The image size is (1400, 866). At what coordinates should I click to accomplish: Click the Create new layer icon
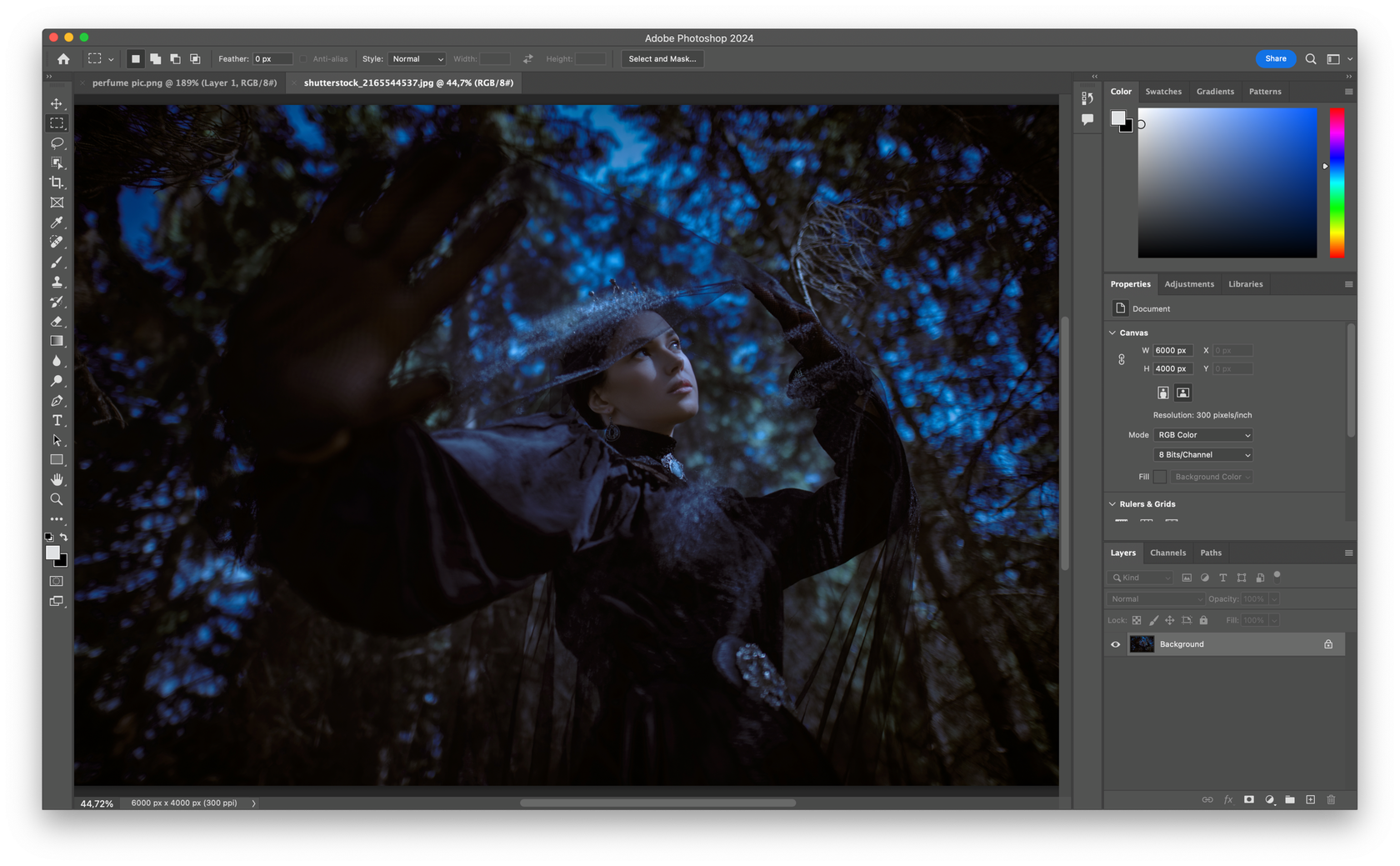(1310, 799)
